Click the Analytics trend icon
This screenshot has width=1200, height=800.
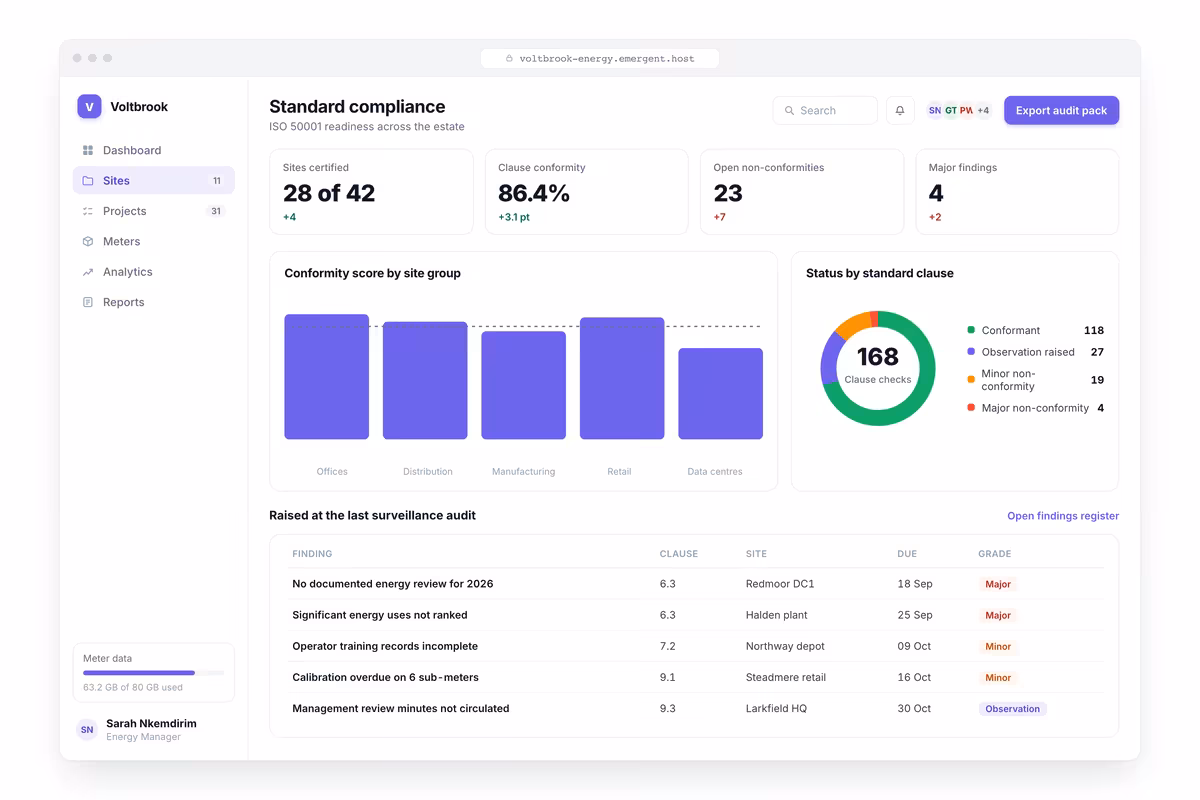click(x=88, y=272)
